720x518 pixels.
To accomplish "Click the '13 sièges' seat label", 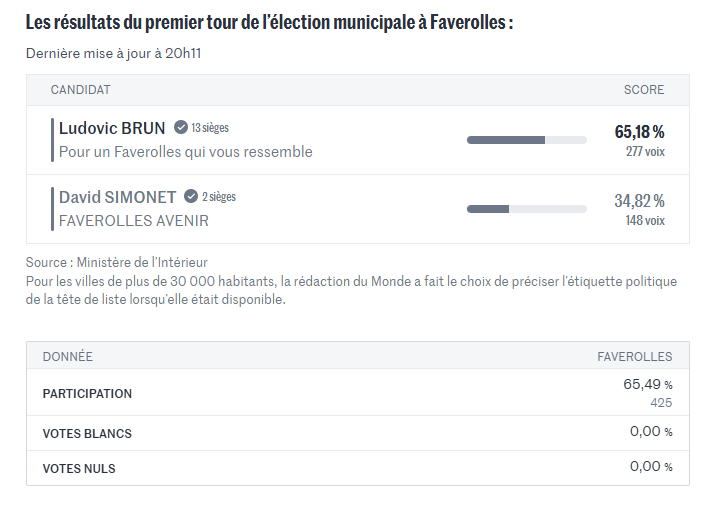I will click(x=210, y=128).
